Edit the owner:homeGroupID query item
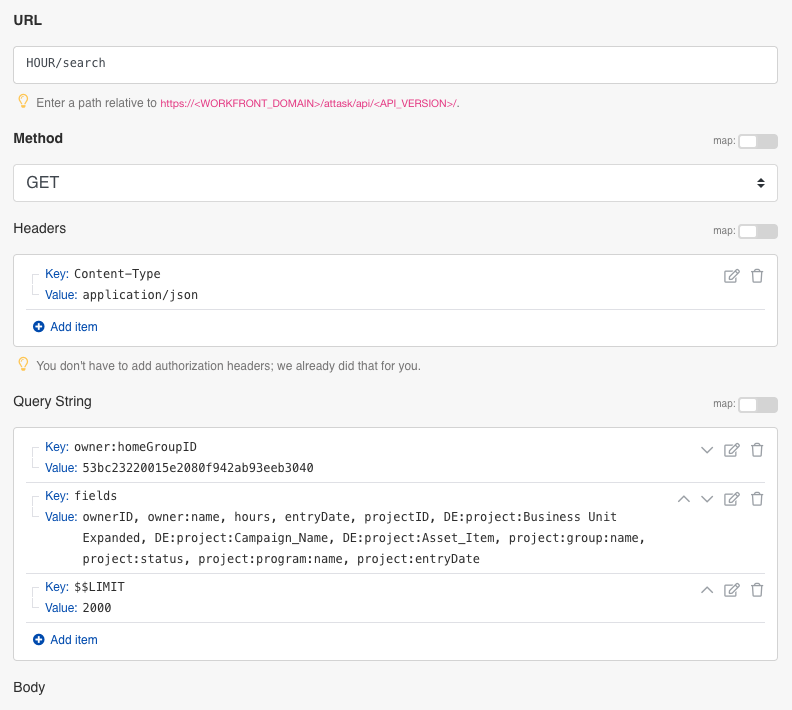 [x=731, y=450]
